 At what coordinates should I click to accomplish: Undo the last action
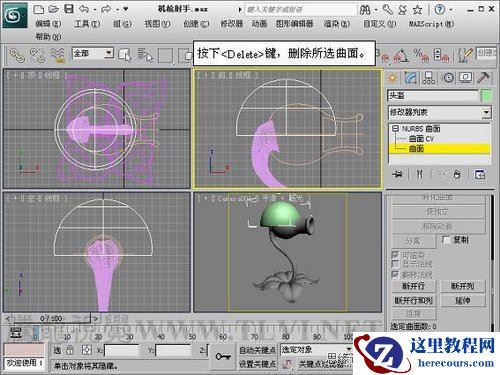tap(84, 9)
